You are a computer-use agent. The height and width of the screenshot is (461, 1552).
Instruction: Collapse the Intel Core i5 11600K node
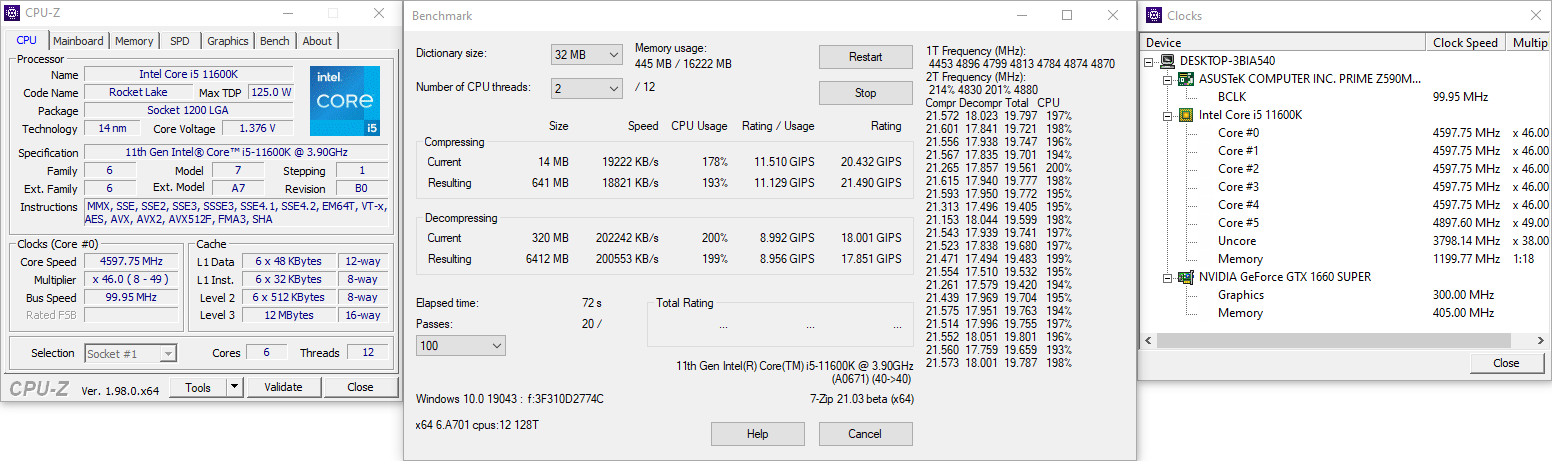click(x=1167, y=115)
